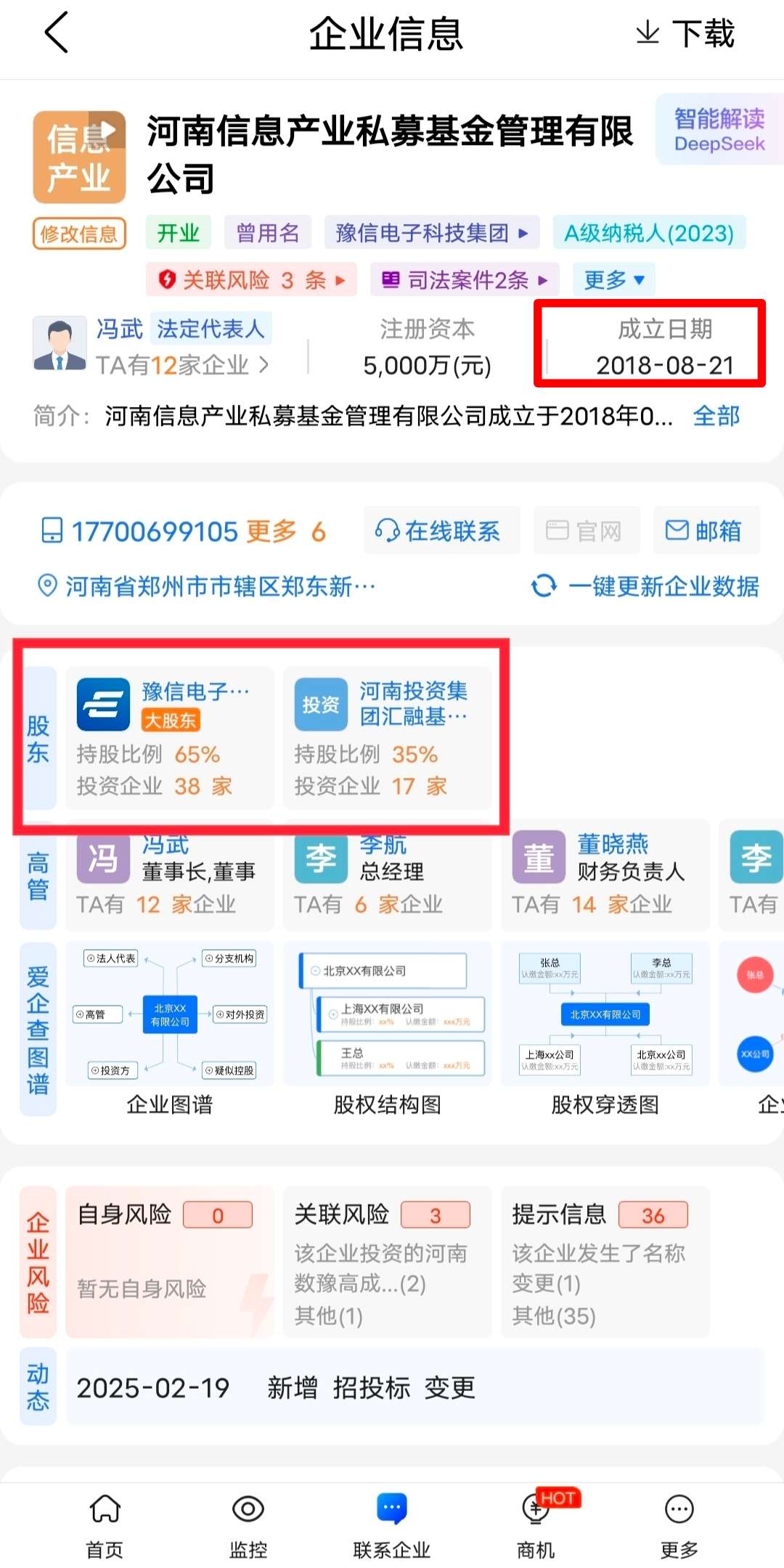Open the 曾用名 tag

268,234
